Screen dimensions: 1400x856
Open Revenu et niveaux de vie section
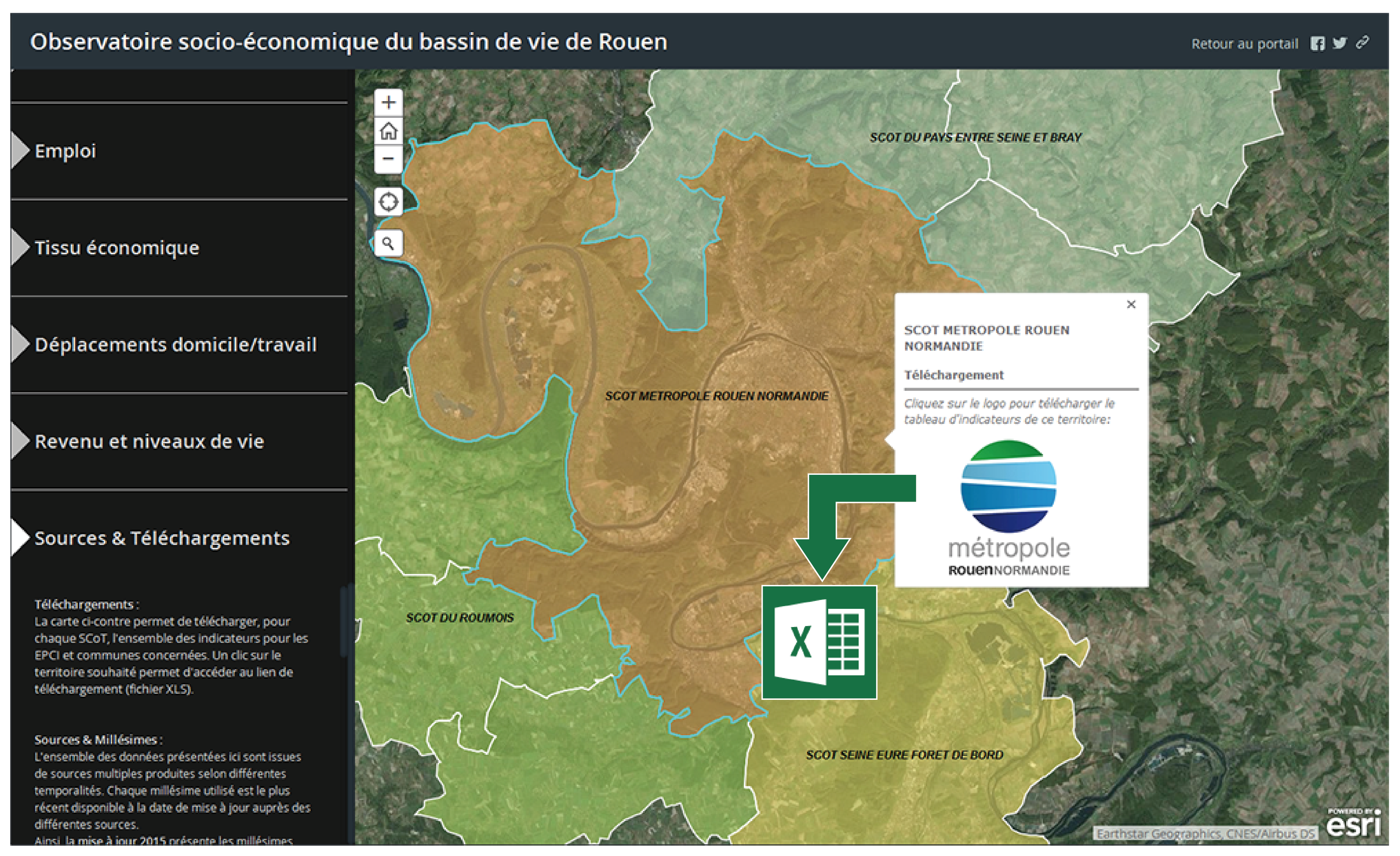tap(179, 441)
